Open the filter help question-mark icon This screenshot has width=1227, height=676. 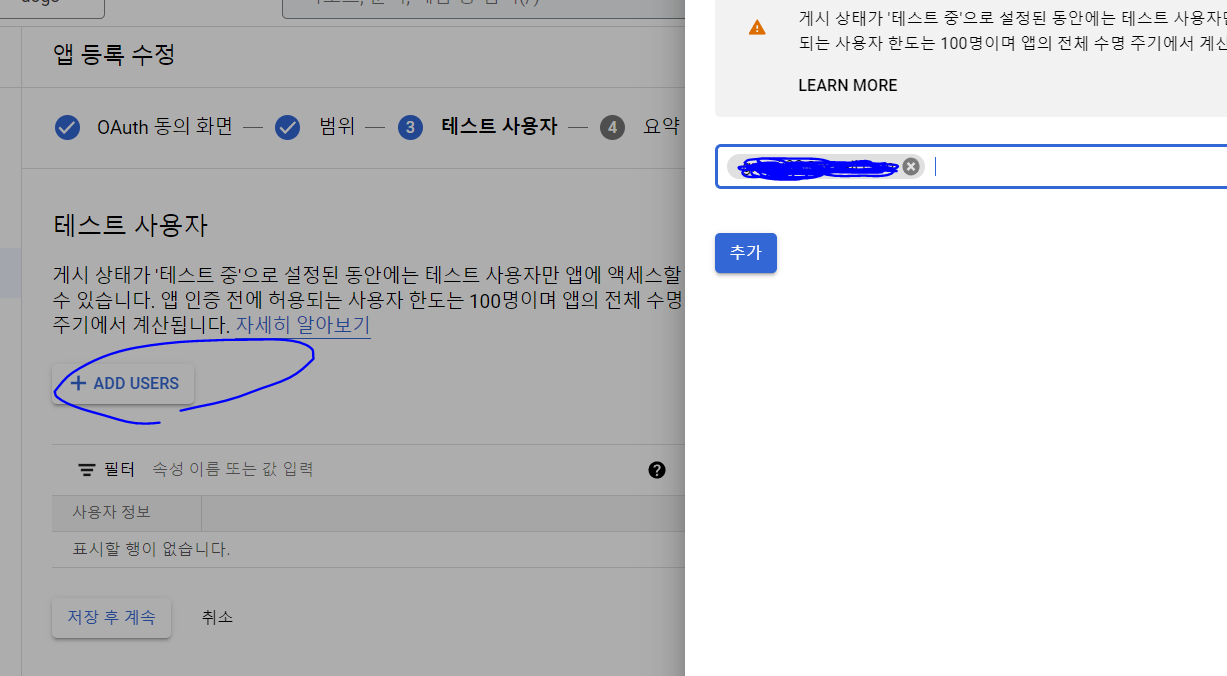click(657, 470)
